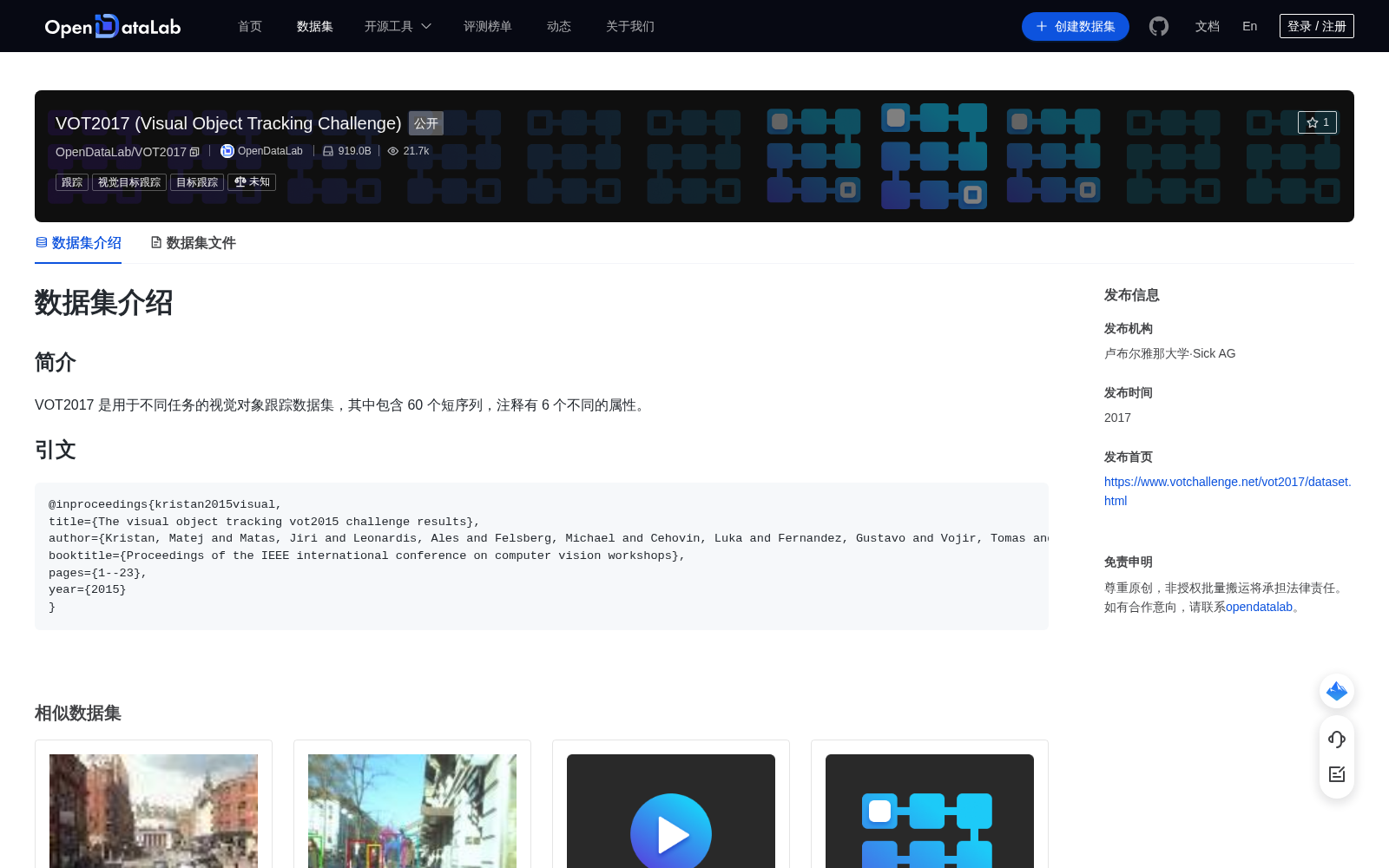Open the feedback note edit icon
Viewport: 1389px width, 868px height.
point(1337,774)
